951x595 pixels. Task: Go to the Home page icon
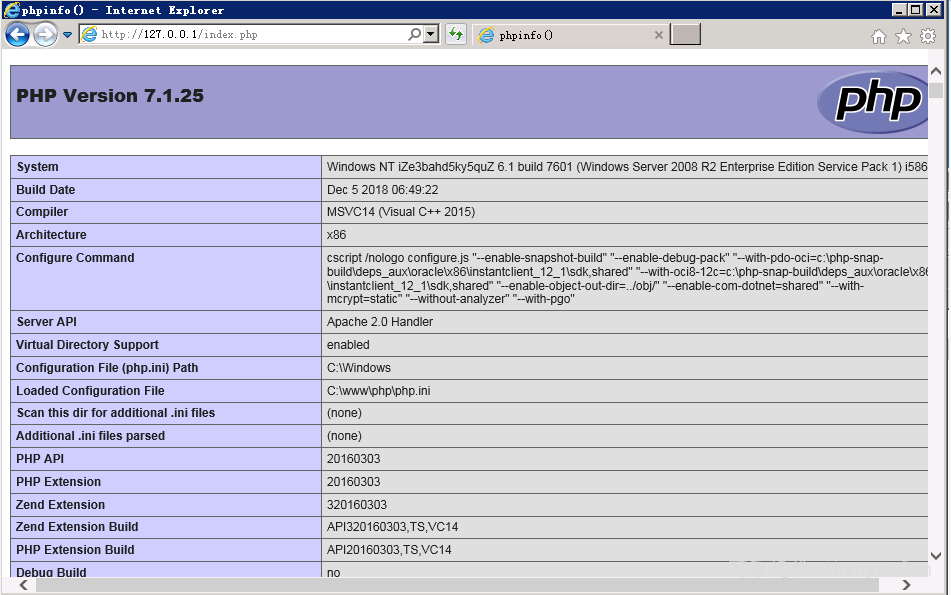[878, 36]
